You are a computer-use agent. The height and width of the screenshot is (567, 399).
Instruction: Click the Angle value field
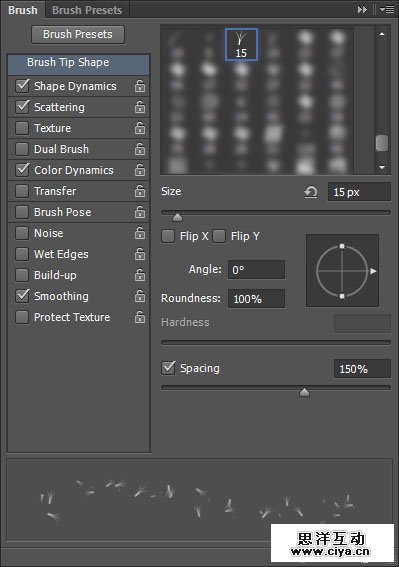click(x=256, y=270)
